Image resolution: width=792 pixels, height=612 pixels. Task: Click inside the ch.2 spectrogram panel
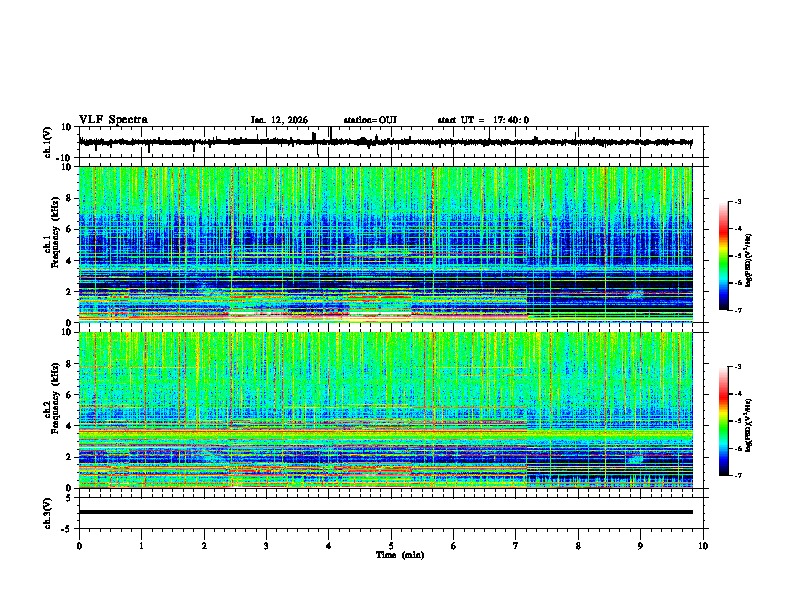tap(385, 410)
